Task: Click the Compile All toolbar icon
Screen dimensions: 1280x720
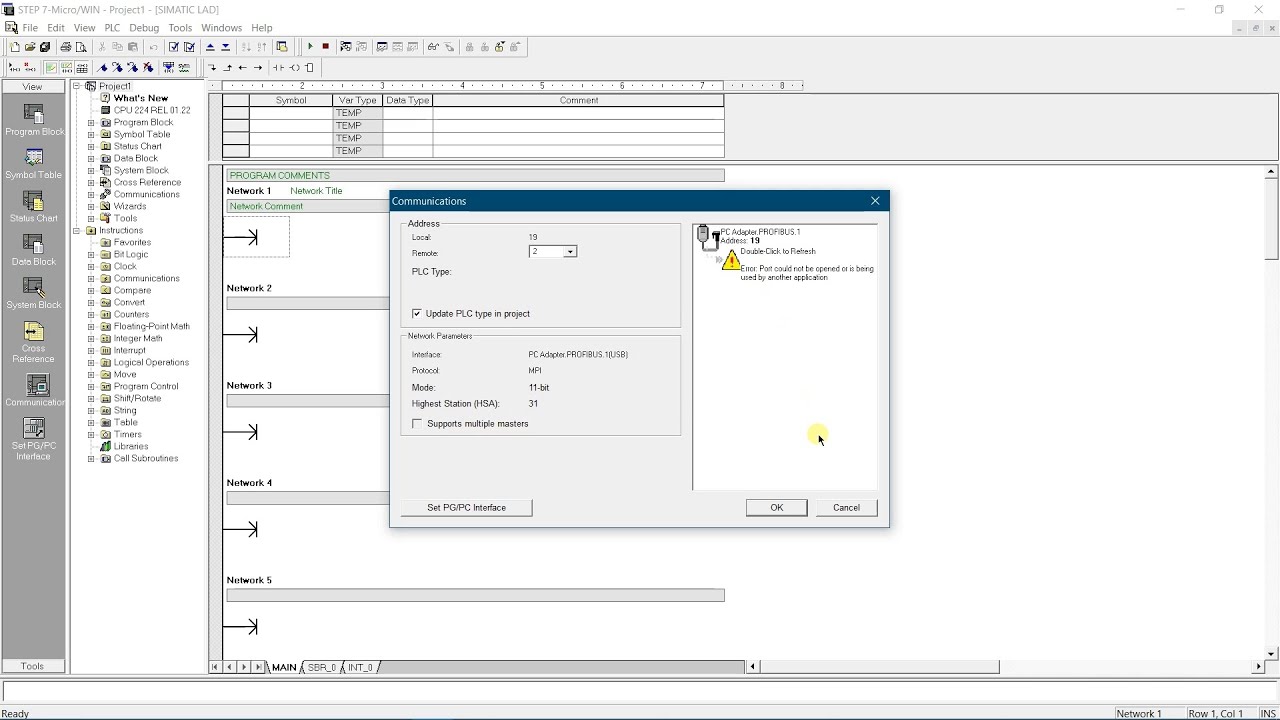Action: click(189, 47)
